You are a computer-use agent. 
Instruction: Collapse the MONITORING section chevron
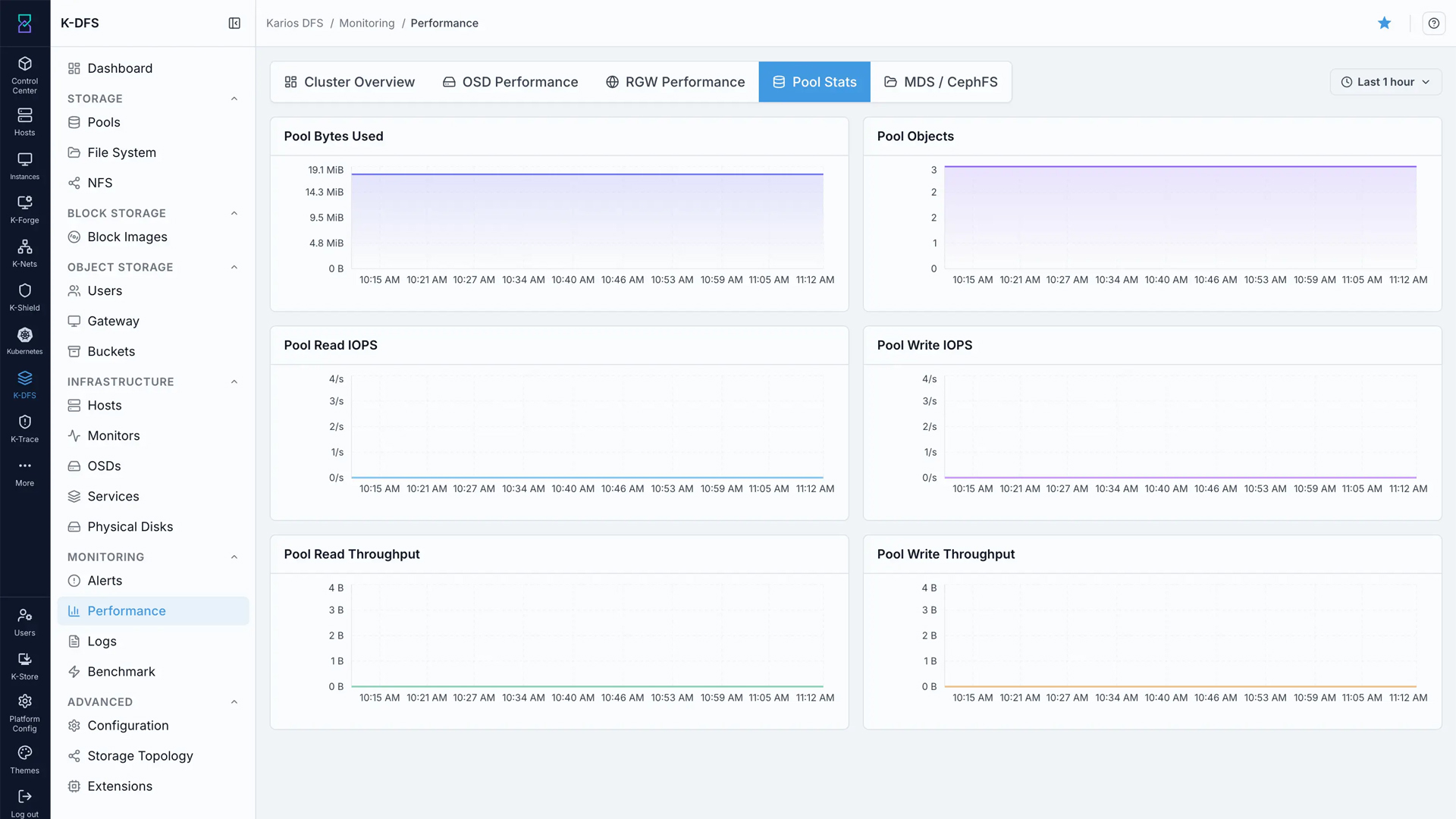[234, 557]
